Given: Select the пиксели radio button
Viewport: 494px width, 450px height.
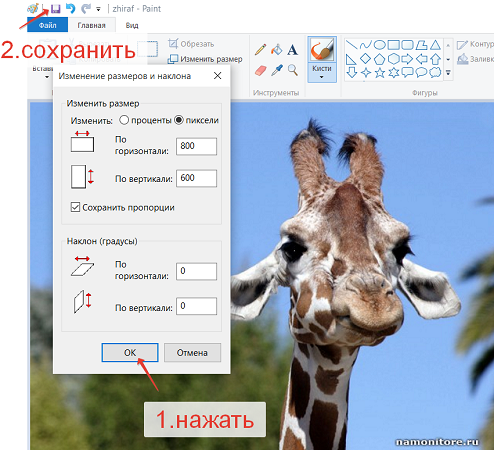Looking at the screenshot, I should (x=179, y=120).
